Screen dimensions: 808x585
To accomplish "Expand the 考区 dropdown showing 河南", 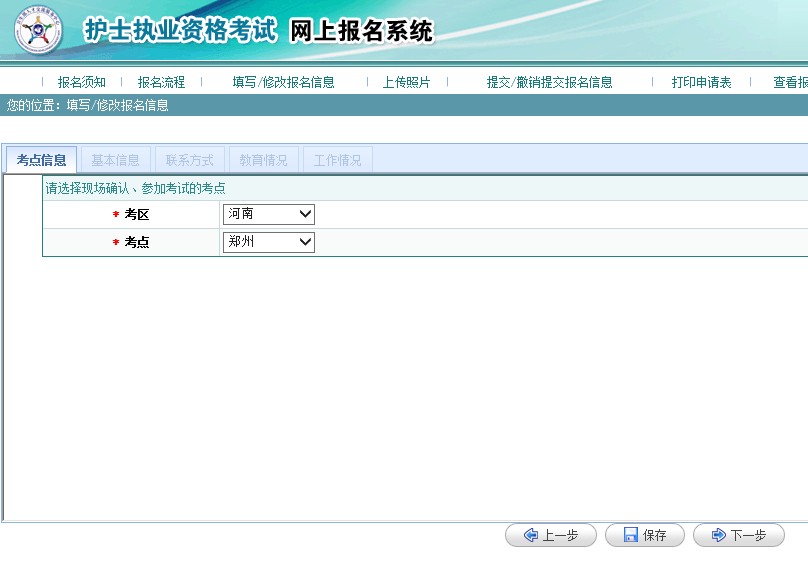I will (x=268, y=214).
